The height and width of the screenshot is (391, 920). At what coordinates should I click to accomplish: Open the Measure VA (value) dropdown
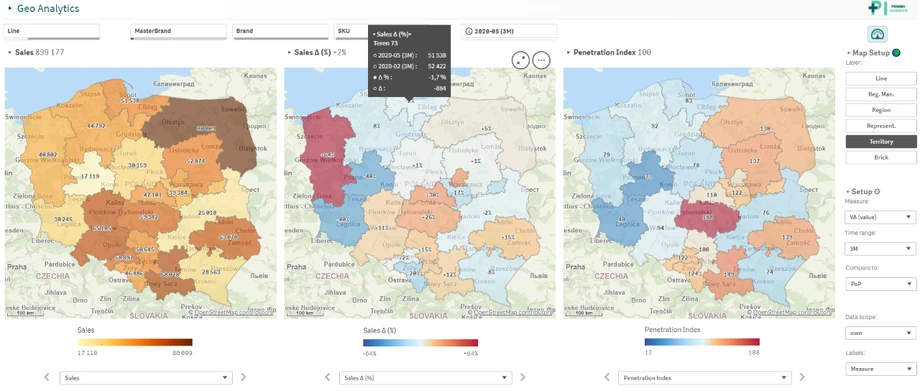pyautogui.click(x=881, y=217)
